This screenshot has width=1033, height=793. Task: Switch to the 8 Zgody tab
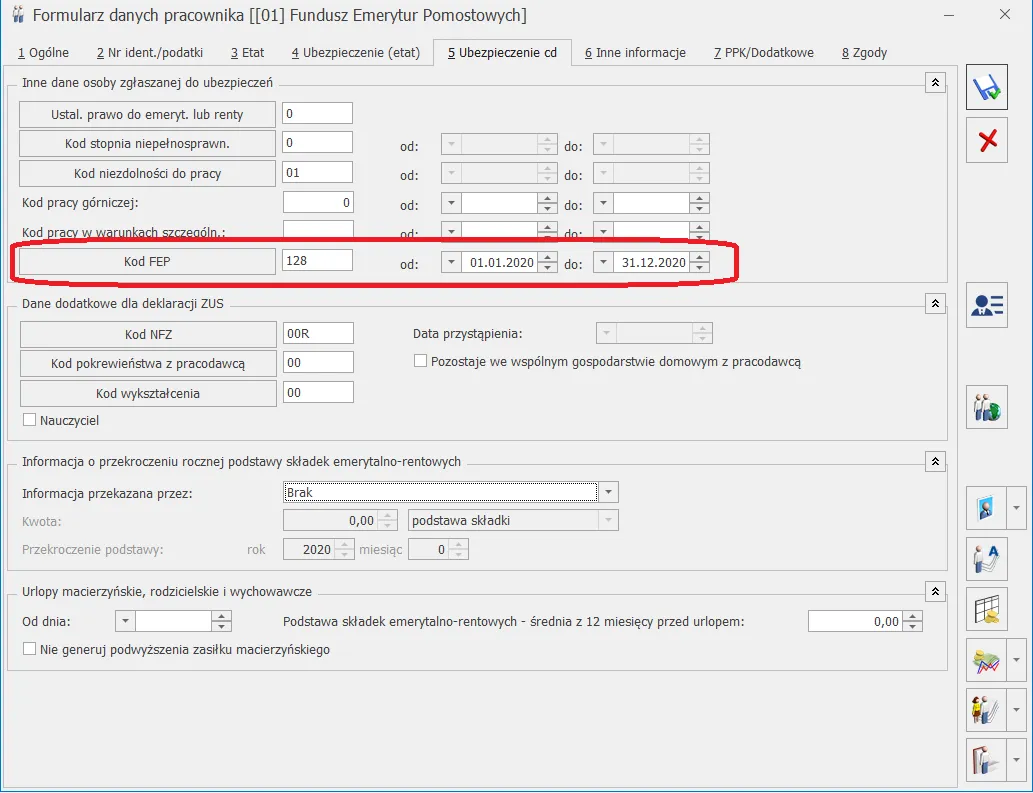tap(864, 53)
